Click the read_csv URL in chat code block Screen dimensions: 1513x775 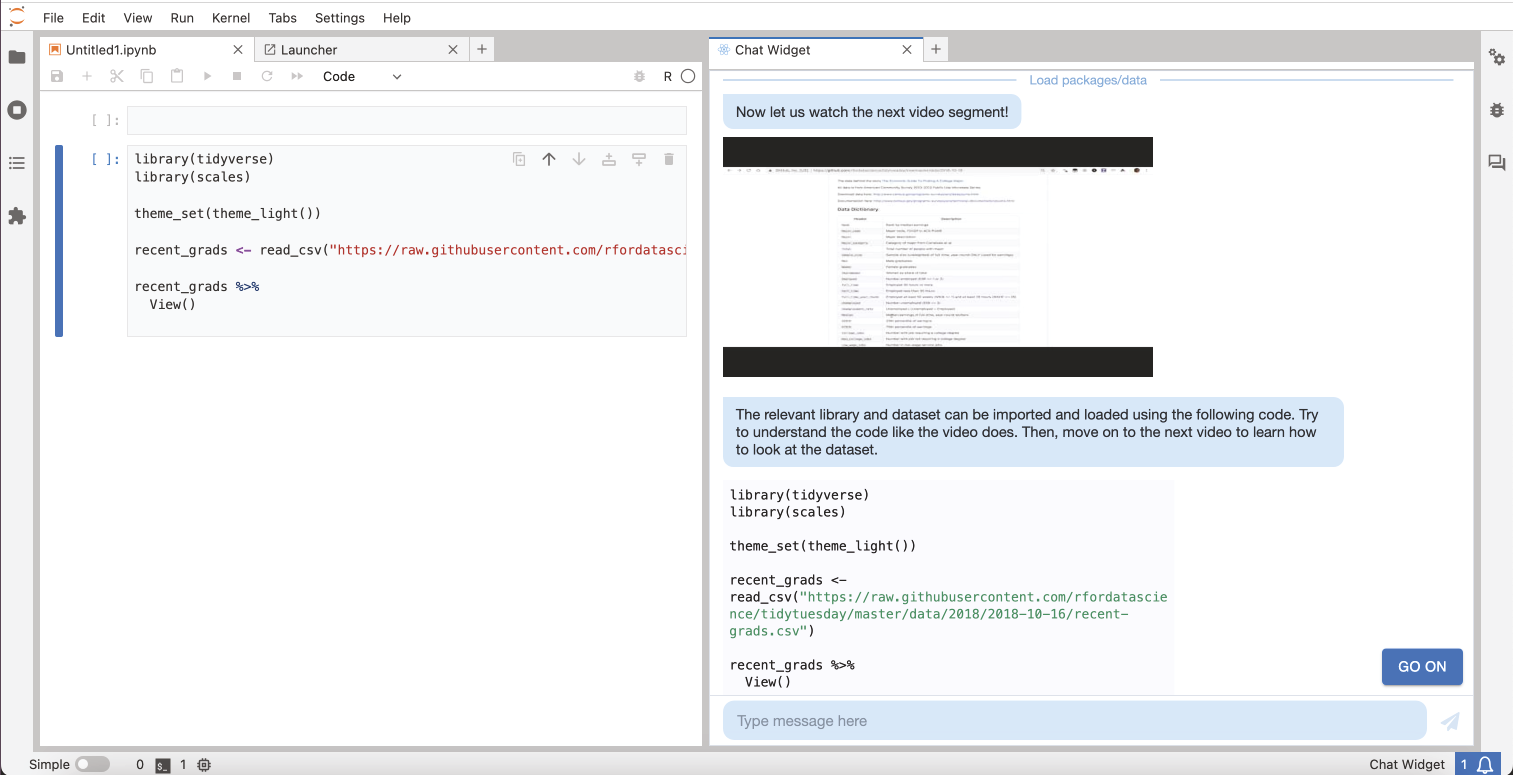[949, 614]
